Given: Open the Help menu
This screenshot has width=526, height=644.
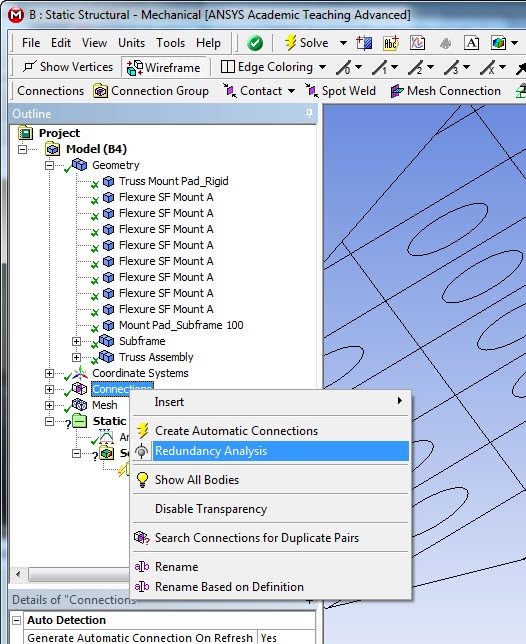Looking at the screenshot, I should click(208, 43).
